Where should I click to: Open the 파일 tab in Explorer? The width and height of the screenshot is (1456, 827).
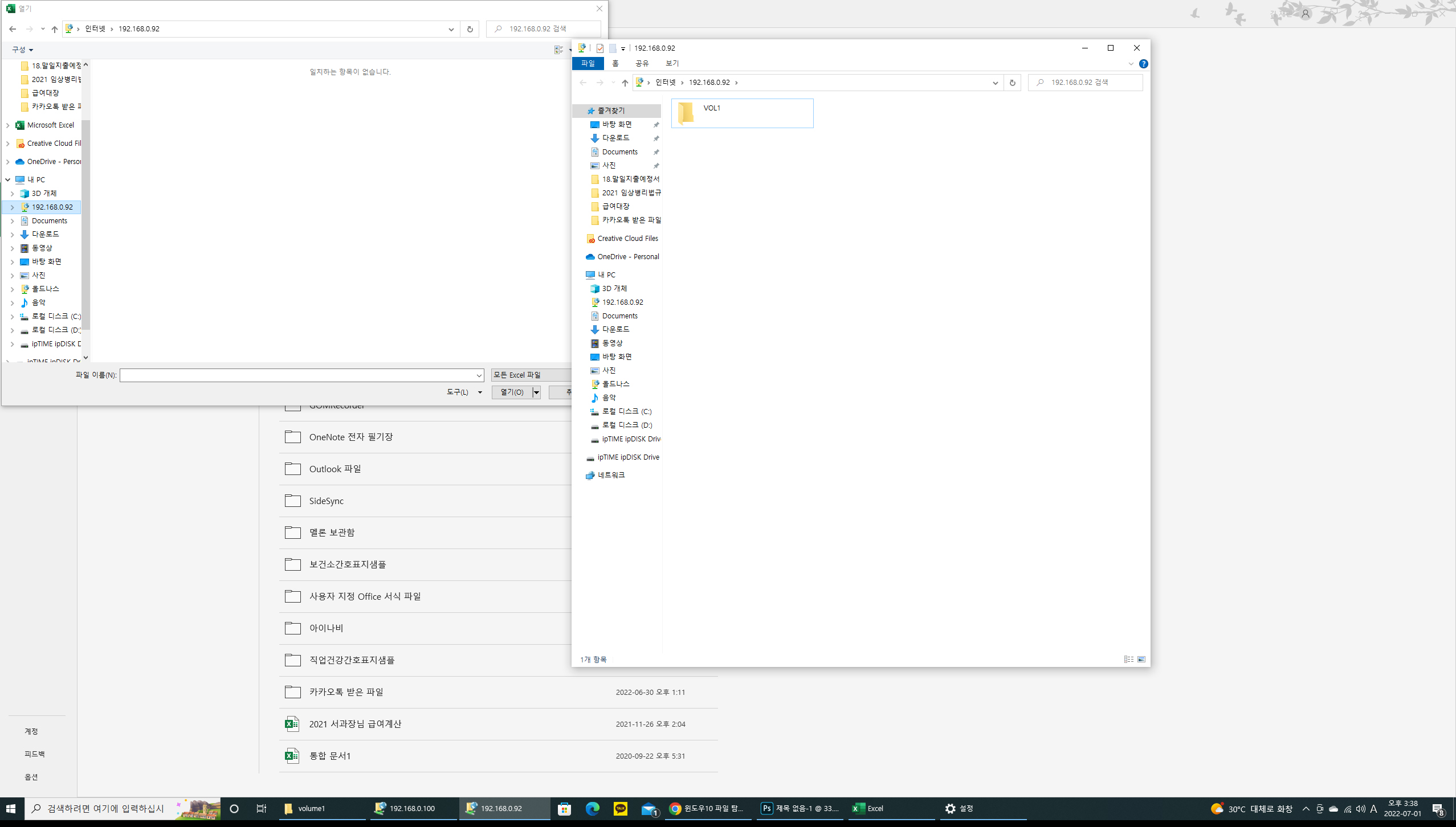click(x=588, y=63)
